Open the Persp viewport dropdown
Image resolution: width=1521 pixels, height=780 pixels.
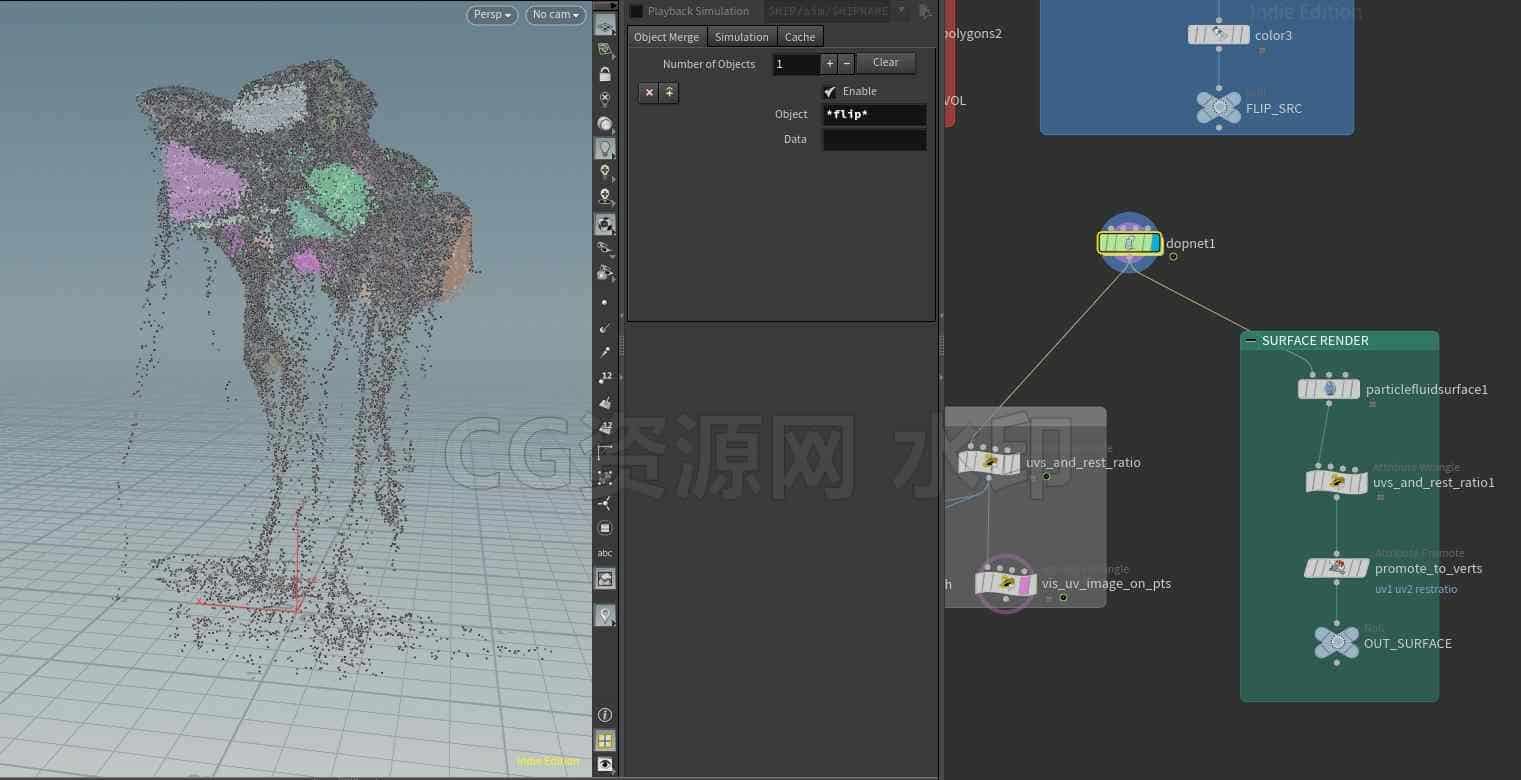coord(492,14)
